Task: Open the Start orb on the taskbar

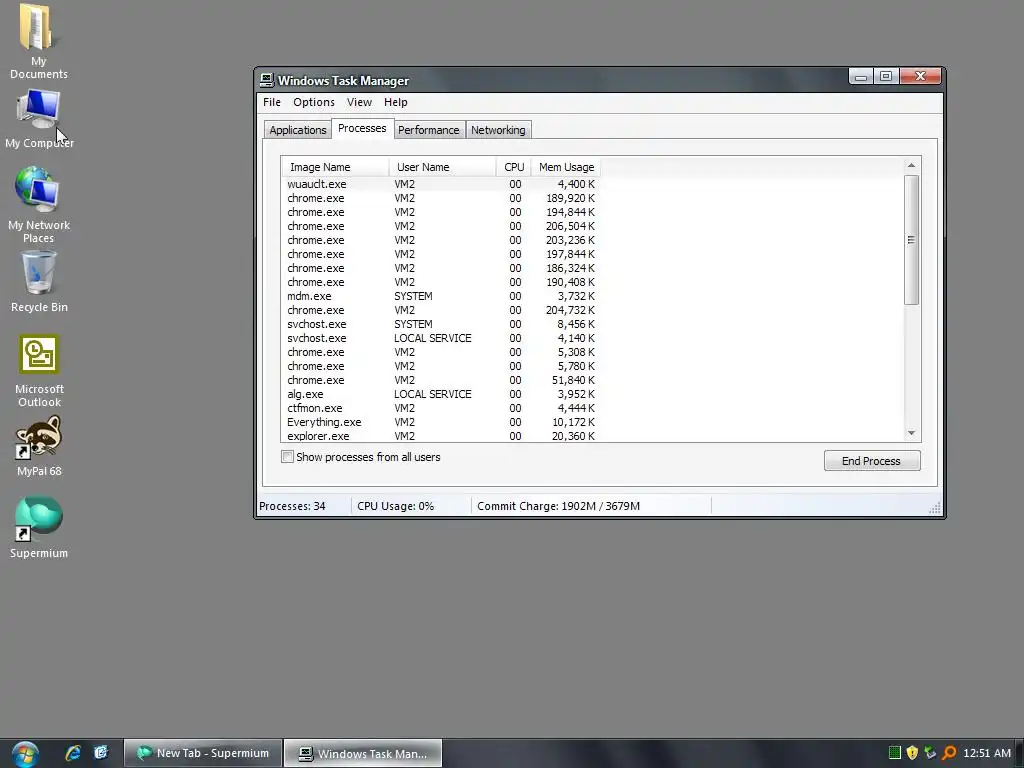Action: 25,754
